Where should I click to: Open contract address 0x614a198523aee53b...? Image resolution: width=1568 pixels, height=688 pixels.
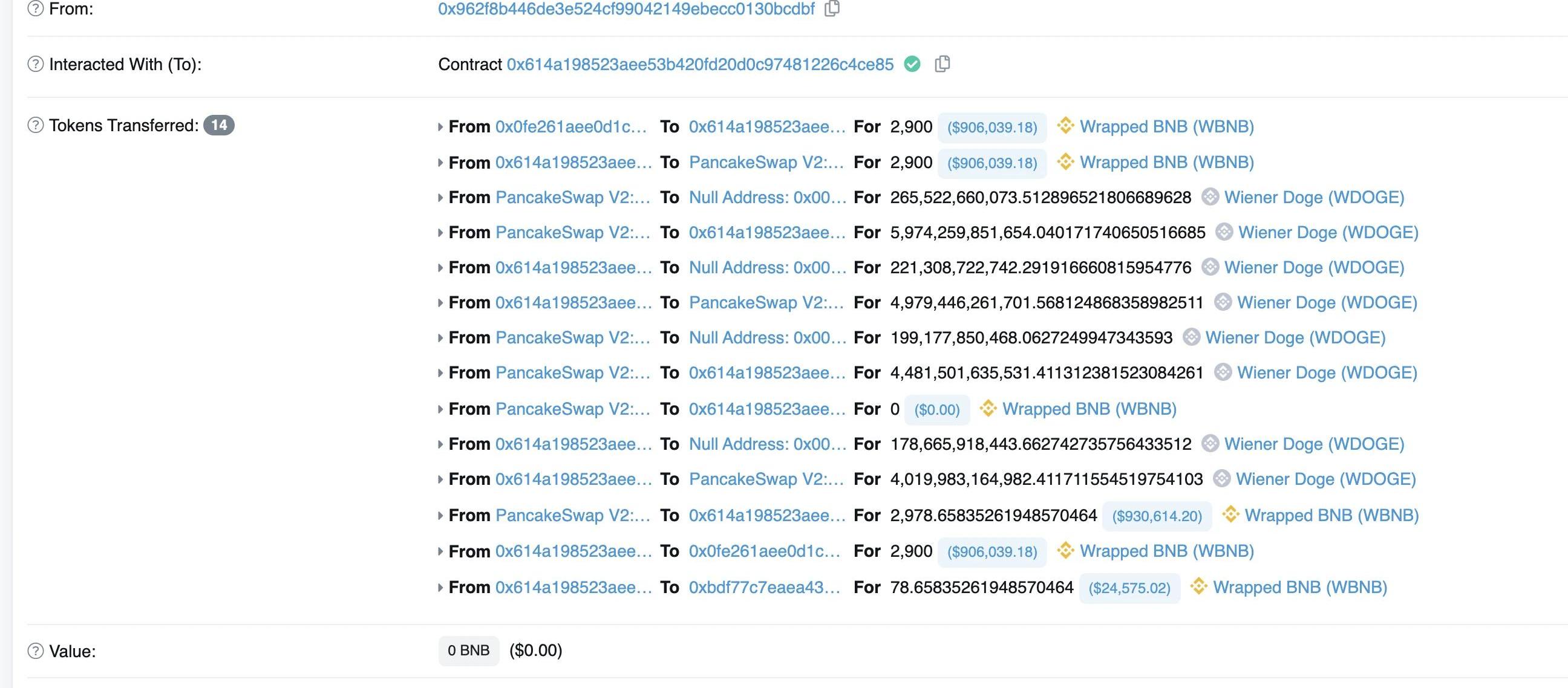pos(700,64)
